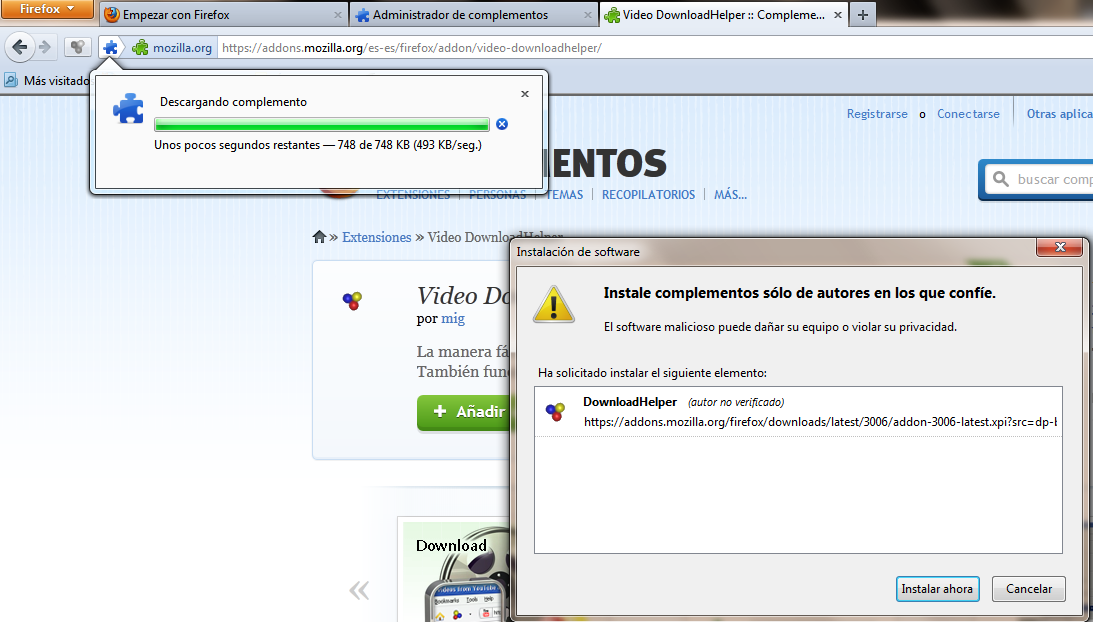Viewport: 1093px width, 622px height.
Task: Switch to Administrador de complementos tab
Action: [x=460, y=15]
